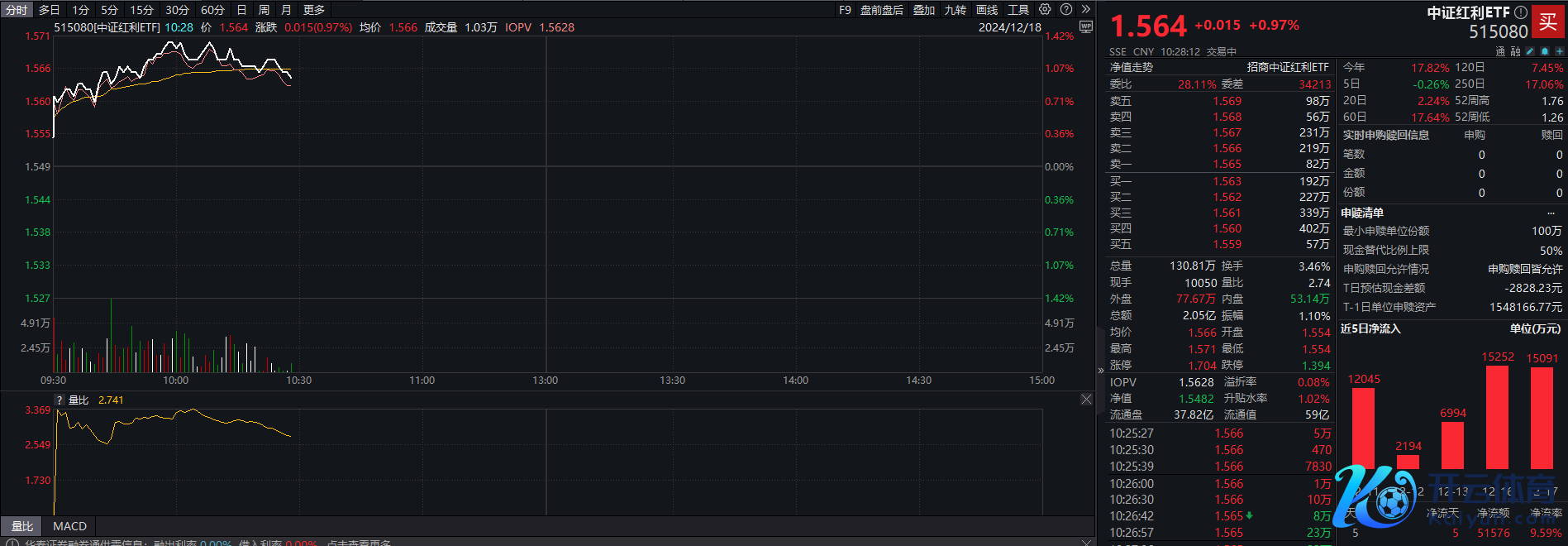Toggle the 叠加 overlay comparison
This screenshot has width=1568, height=546.
(x=923, y=10)
